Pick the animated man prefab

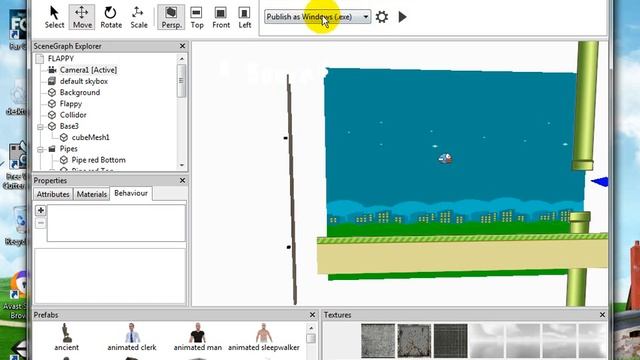pos(198,337)
